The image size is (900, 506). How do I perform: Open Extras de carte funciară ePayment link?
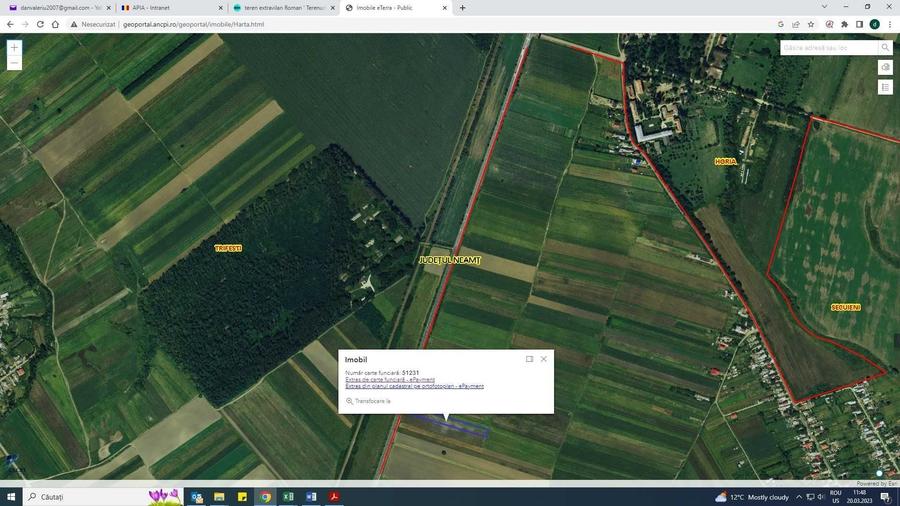coord(390,379)
